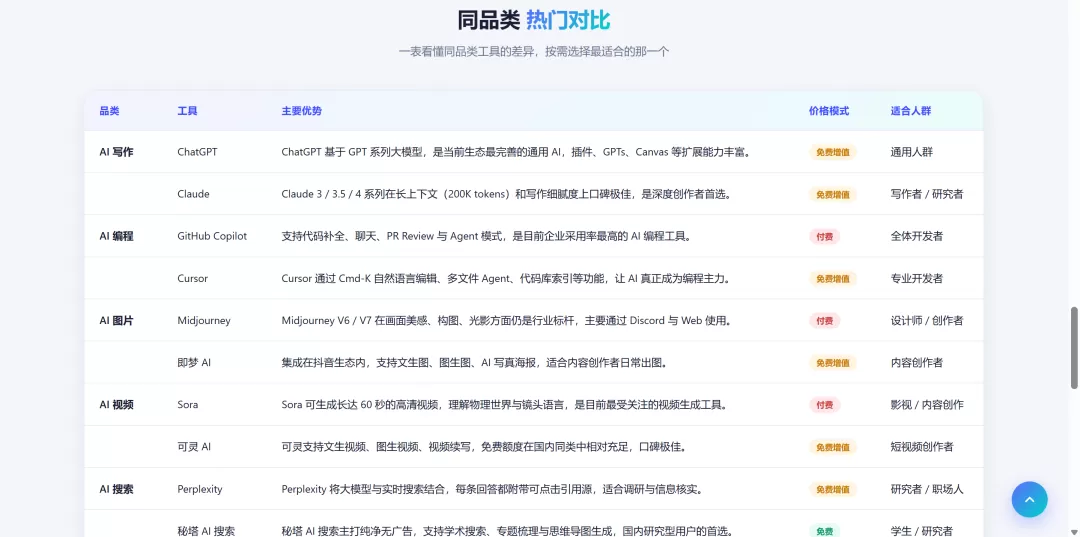This screenshot has width=1080, height=537.
Task: Click the AI 写作 category cell
Action: click(x=116, y=152)
